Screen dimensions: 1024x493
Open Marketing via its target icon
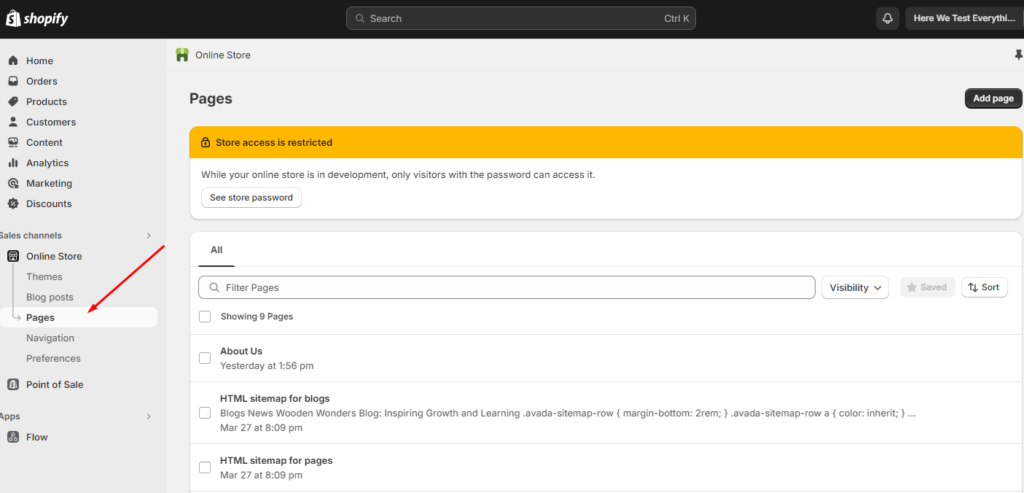point(13,183)
